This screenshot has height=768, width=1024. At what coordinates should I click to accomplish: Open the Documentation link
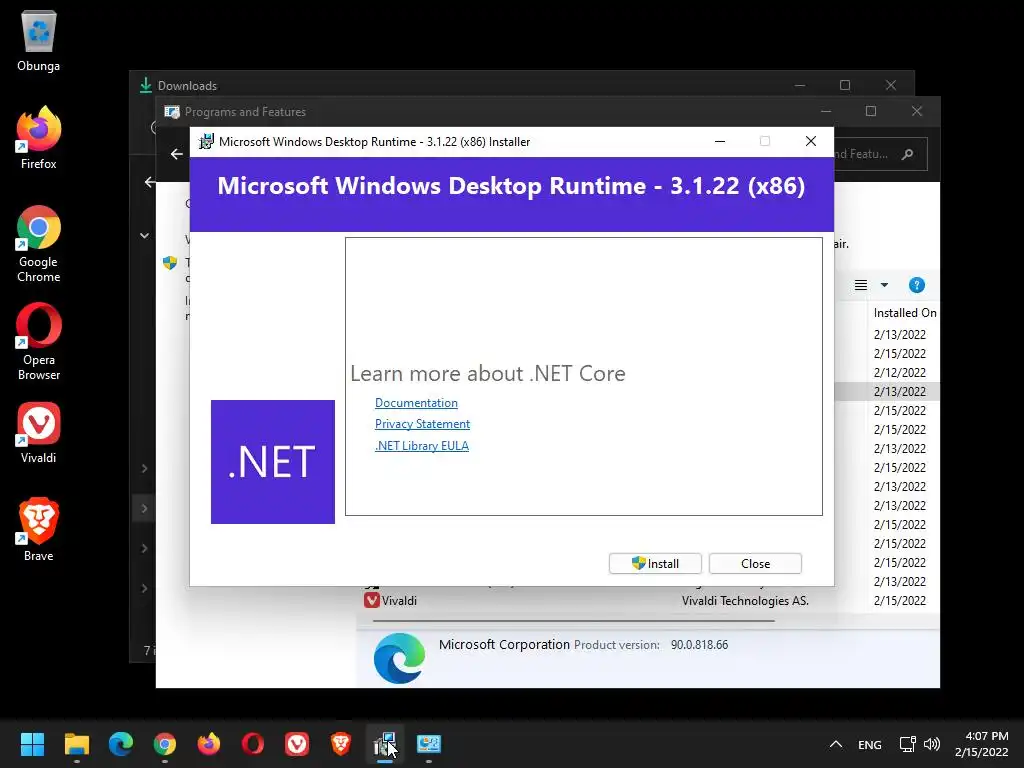(416, 403)
